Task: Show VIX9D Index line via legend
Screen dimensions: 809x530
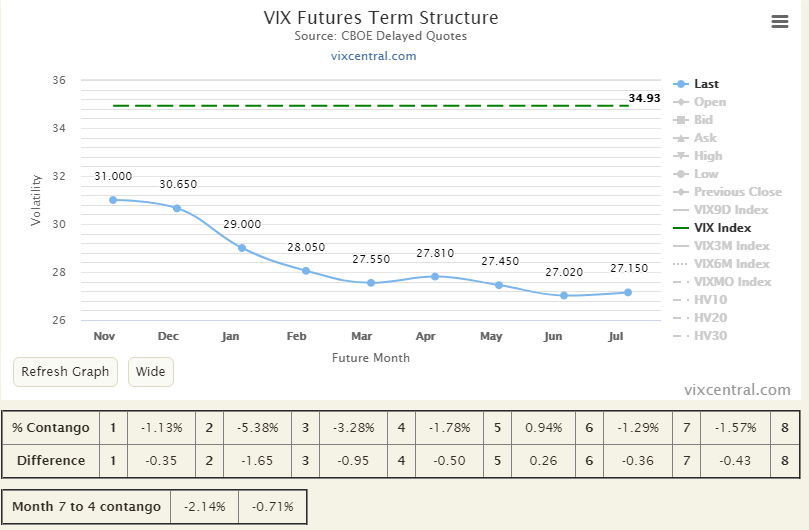Action: (730, 210)
